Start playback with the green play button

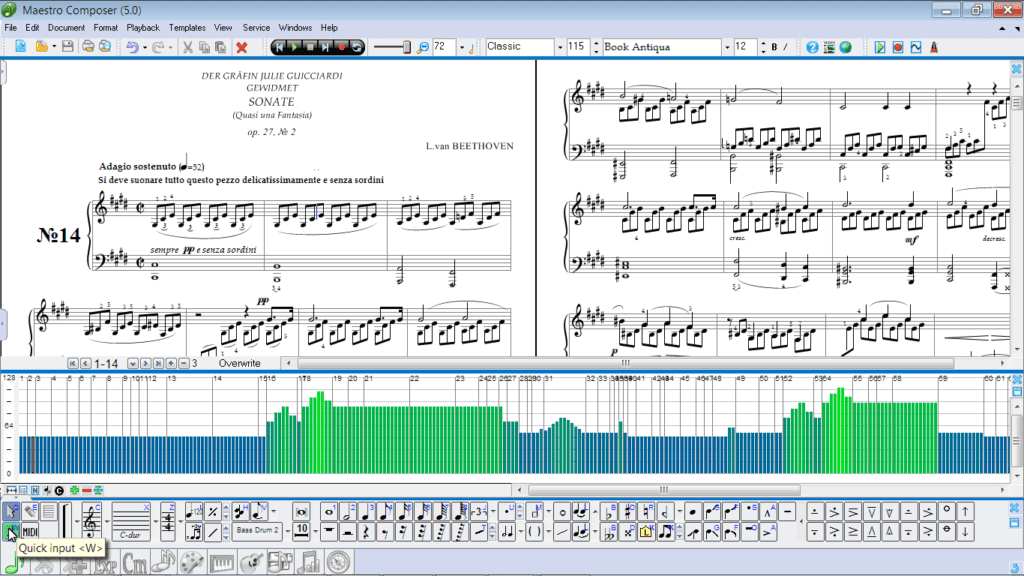coord(295,47)
